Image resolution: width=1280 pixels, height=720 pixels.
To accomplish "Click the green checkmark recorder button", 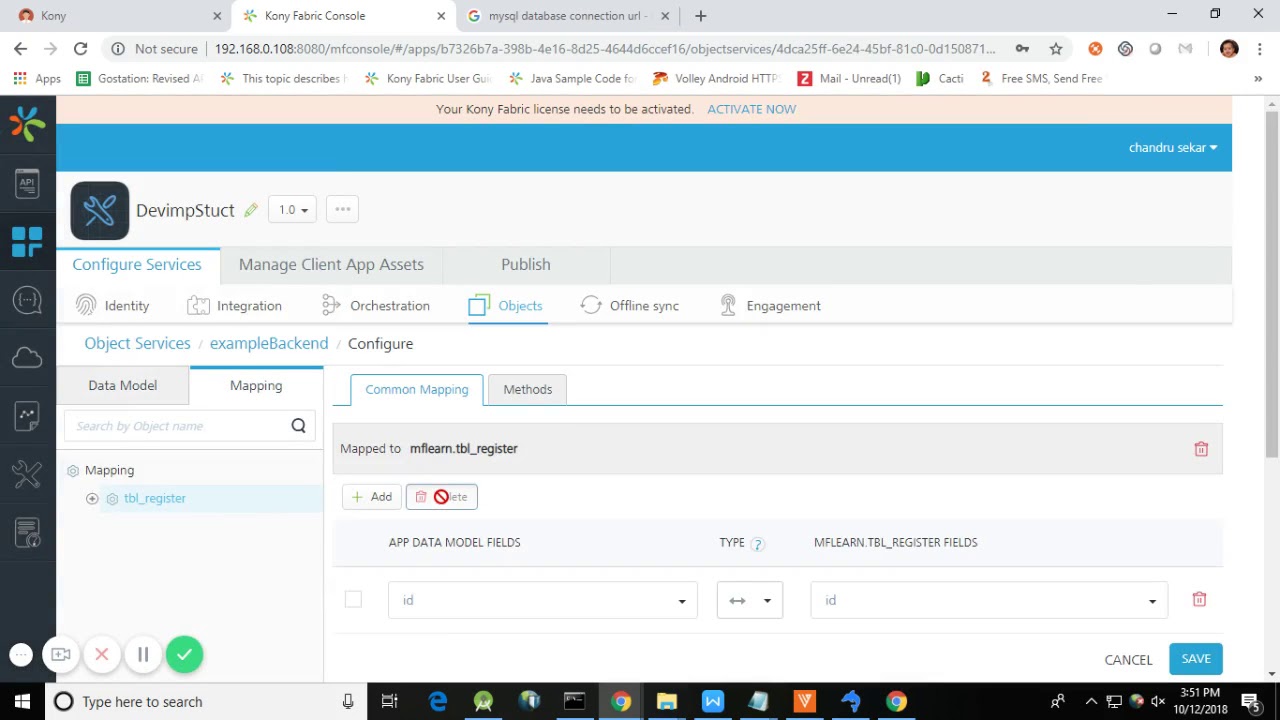I will (184, 655).
